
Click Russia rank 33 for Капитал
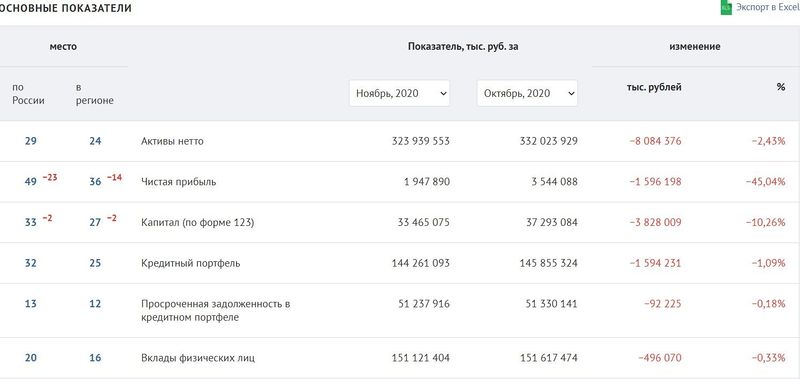[x=31, y=223]
